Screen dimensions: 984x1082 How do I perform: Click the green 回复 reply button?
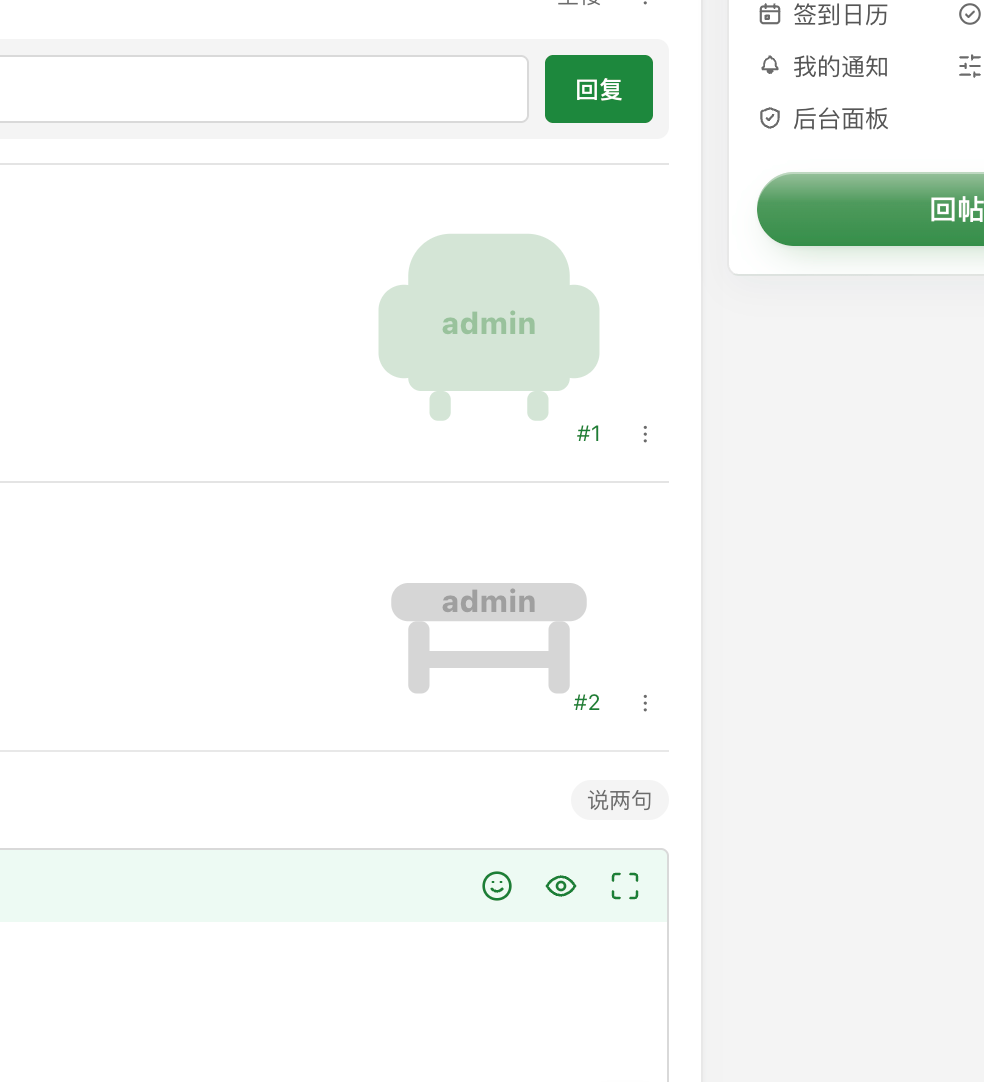pos(598,89)
